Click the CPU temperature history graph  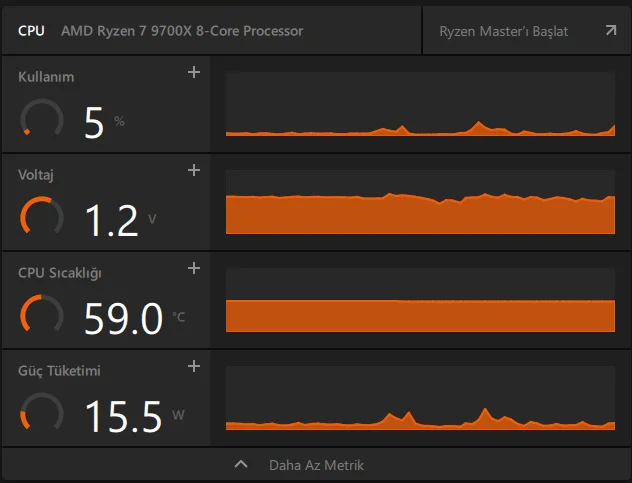click(420, 300)
